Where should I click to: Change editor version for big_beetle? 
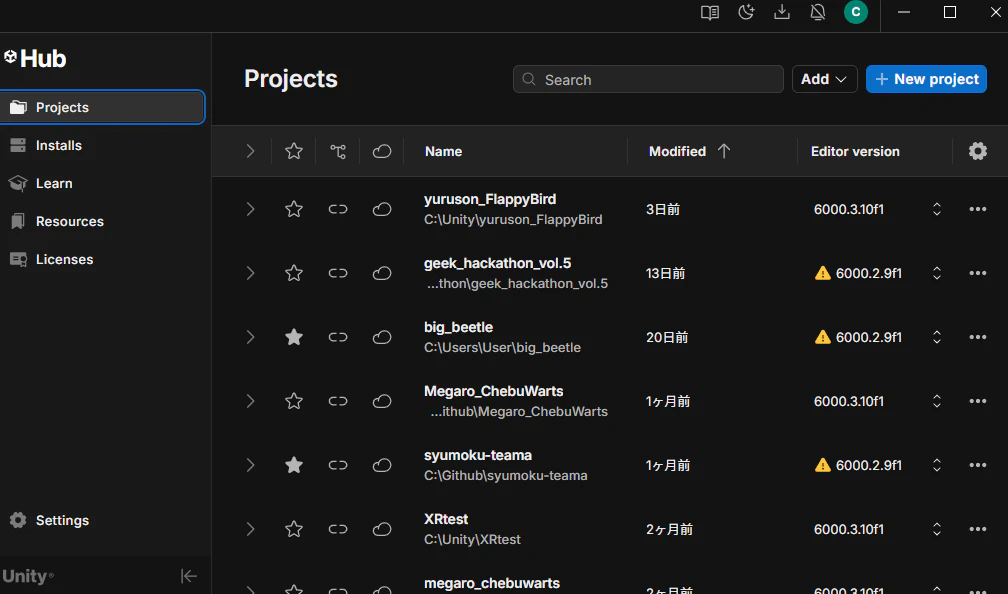pyautogui.click(x=937, y=337)
